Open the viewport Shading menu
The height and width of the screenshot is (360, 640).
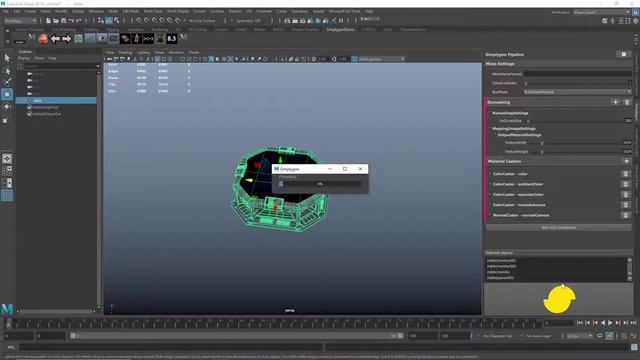coord(125,52)
